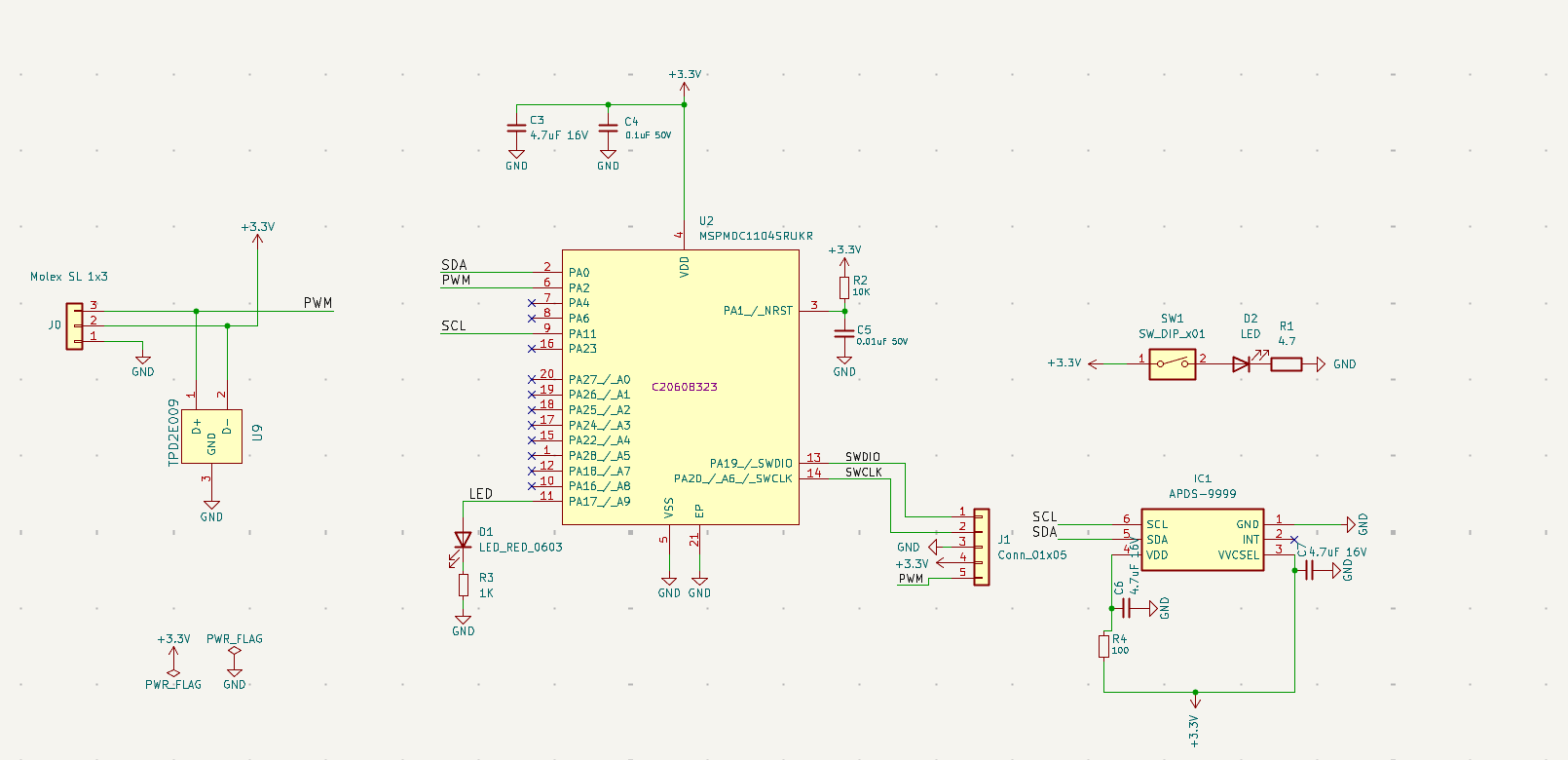1568x760 pixels.
Task: Click the Conn_01x05 value text
Action: coord(1032,555)
